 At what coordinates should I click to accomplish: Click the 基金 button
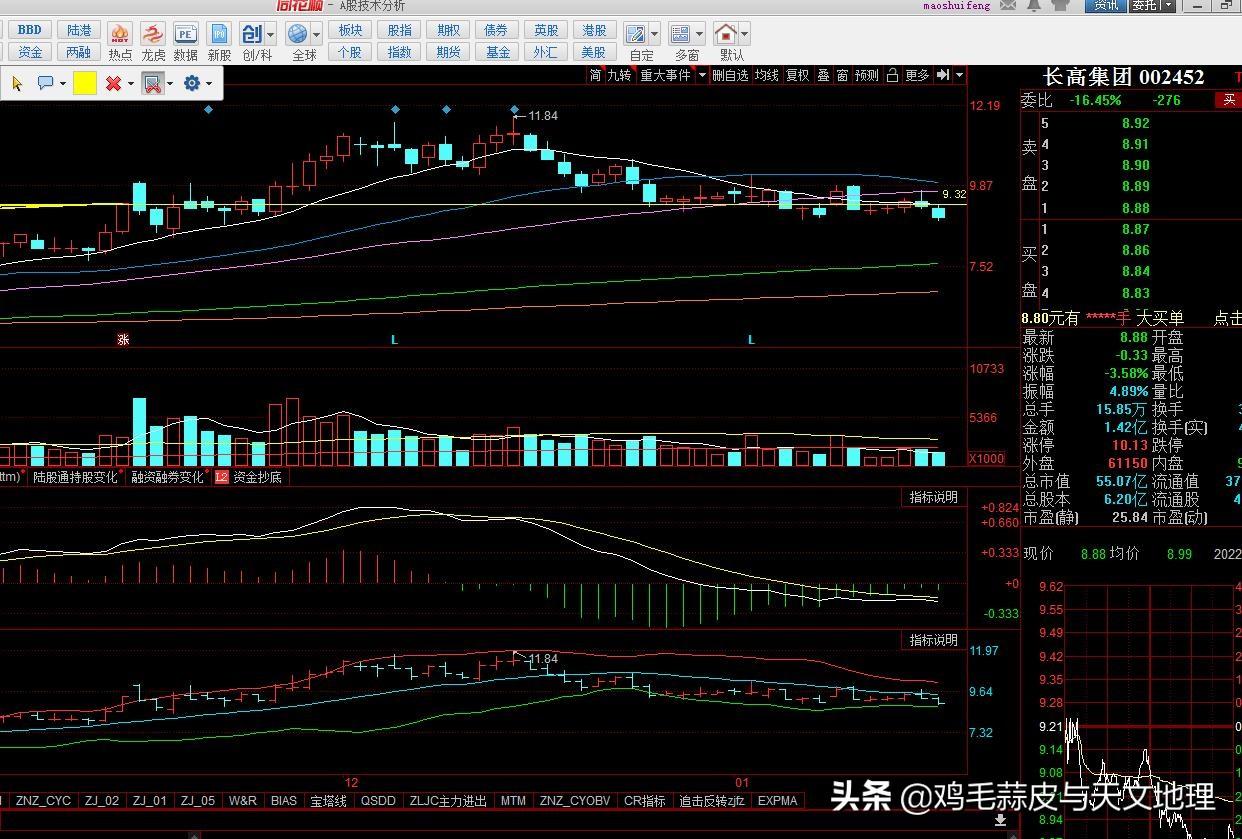coord(497,52)
